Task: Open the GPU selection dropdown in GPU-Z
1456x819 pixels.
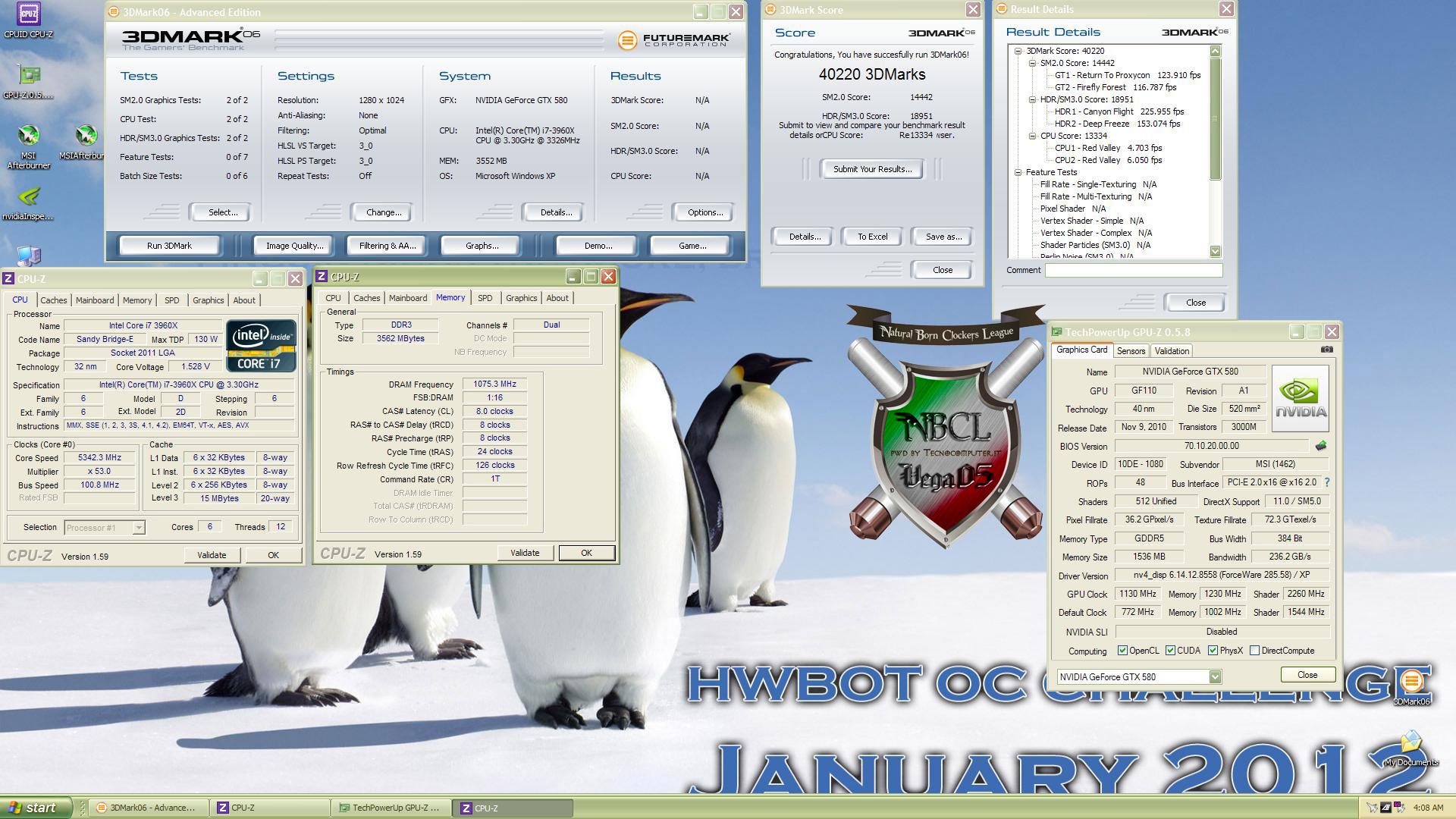Action: tap(1215, 676)
